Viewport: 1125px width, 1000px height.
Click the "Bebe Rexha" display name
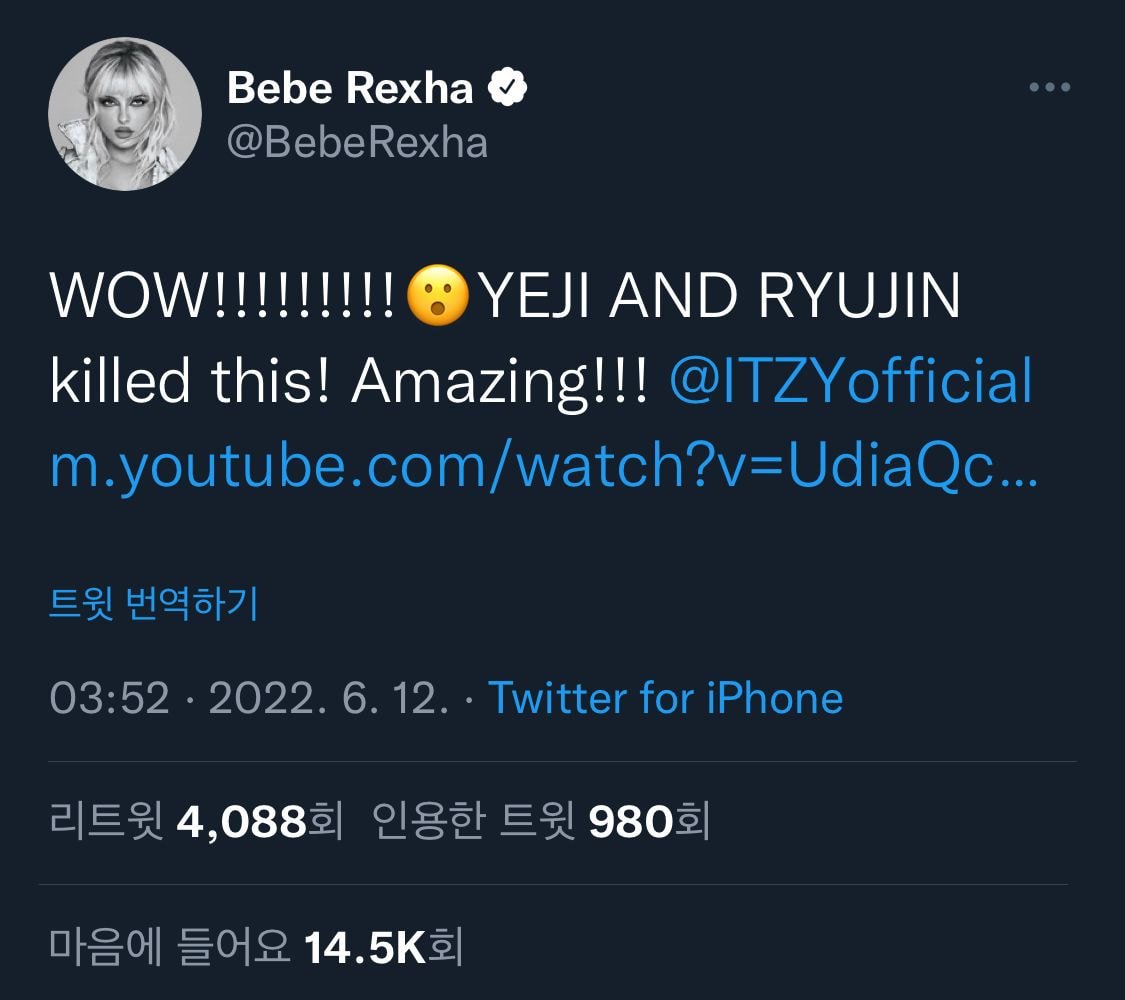pos(350,88)
